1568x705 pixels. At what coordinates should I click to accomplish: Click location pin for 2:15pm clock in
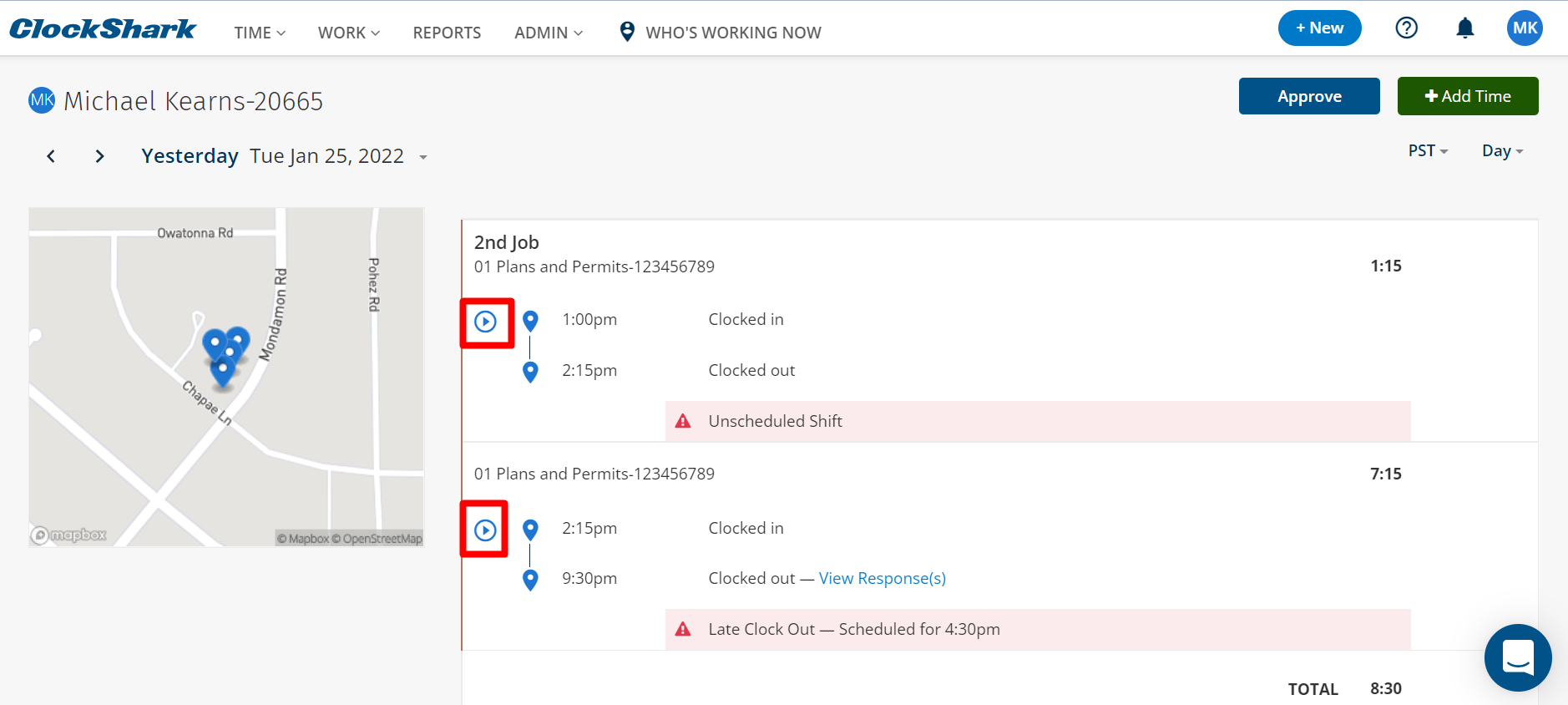[x=530, y=530]
